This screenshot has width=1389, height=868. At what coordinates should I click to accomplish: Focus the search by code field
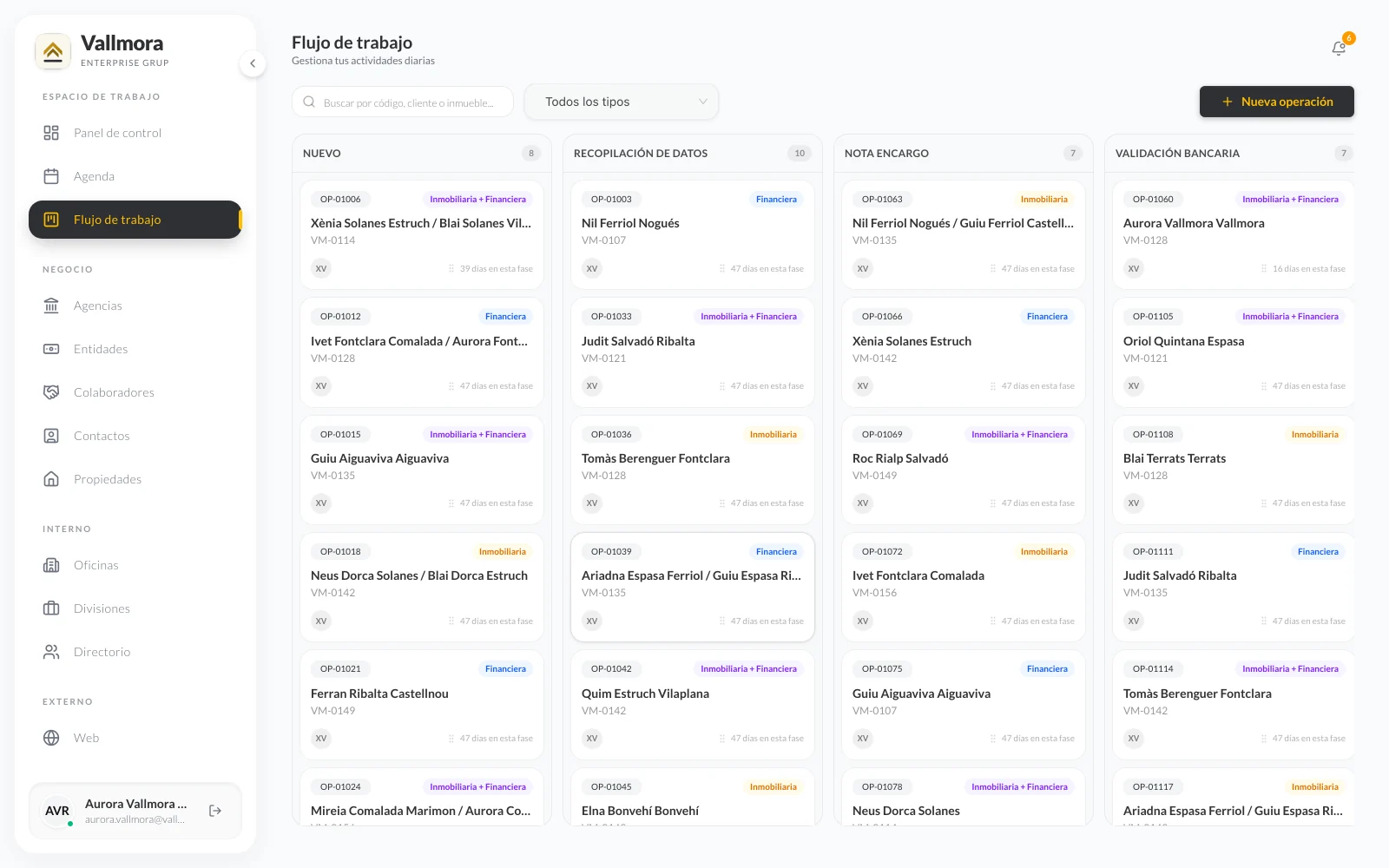(x=403, y=102)
